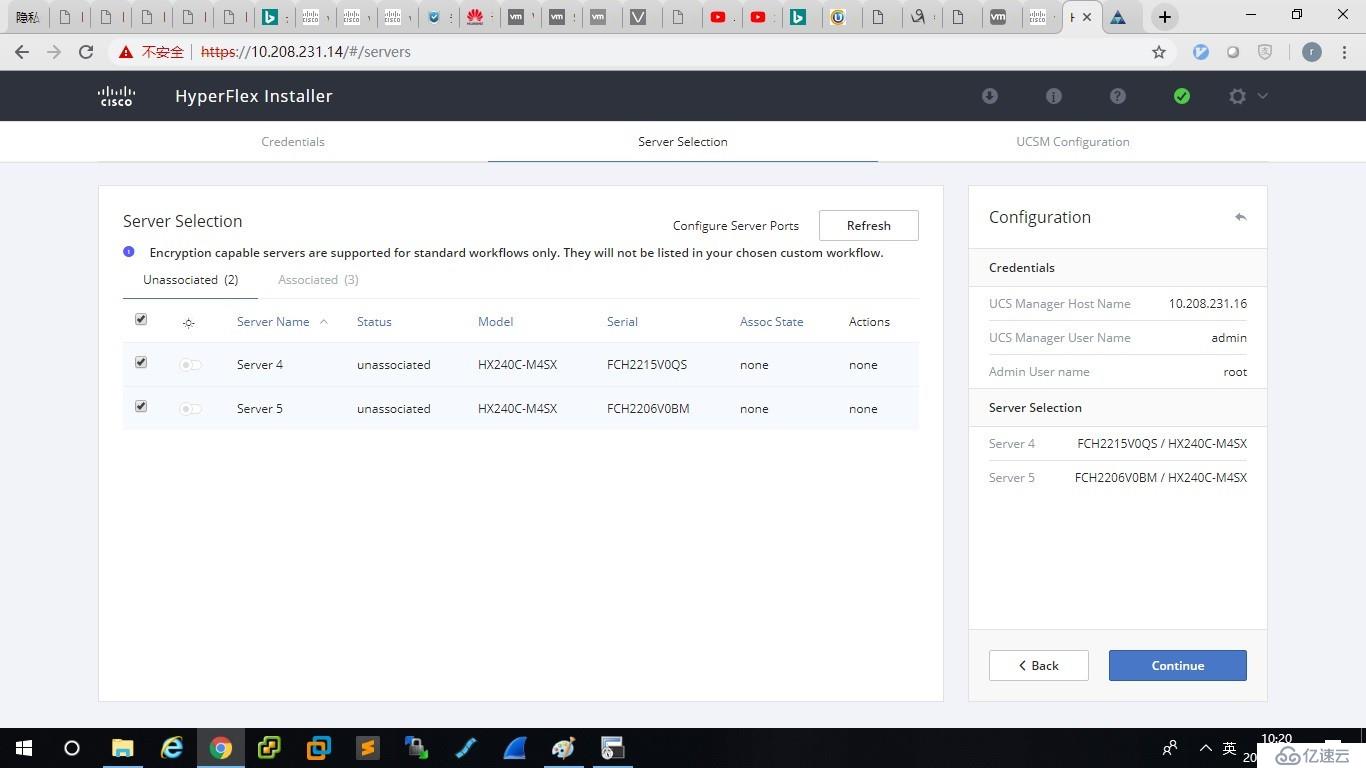Viewport: 1366px width, 768px height.
Task: Show hidden system tray icons chevron
Action: (1206, 748)
